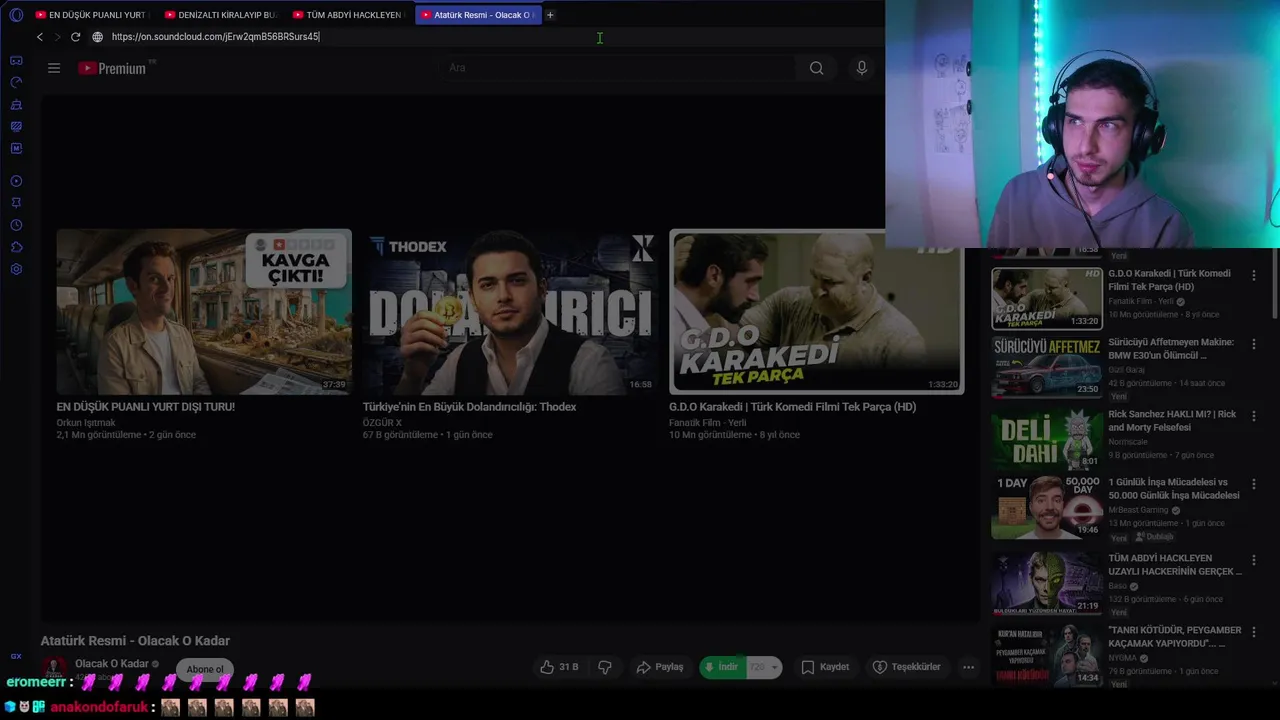
Task: Click the Olacak O Kadar channel avatar
Action: point(54,668)
